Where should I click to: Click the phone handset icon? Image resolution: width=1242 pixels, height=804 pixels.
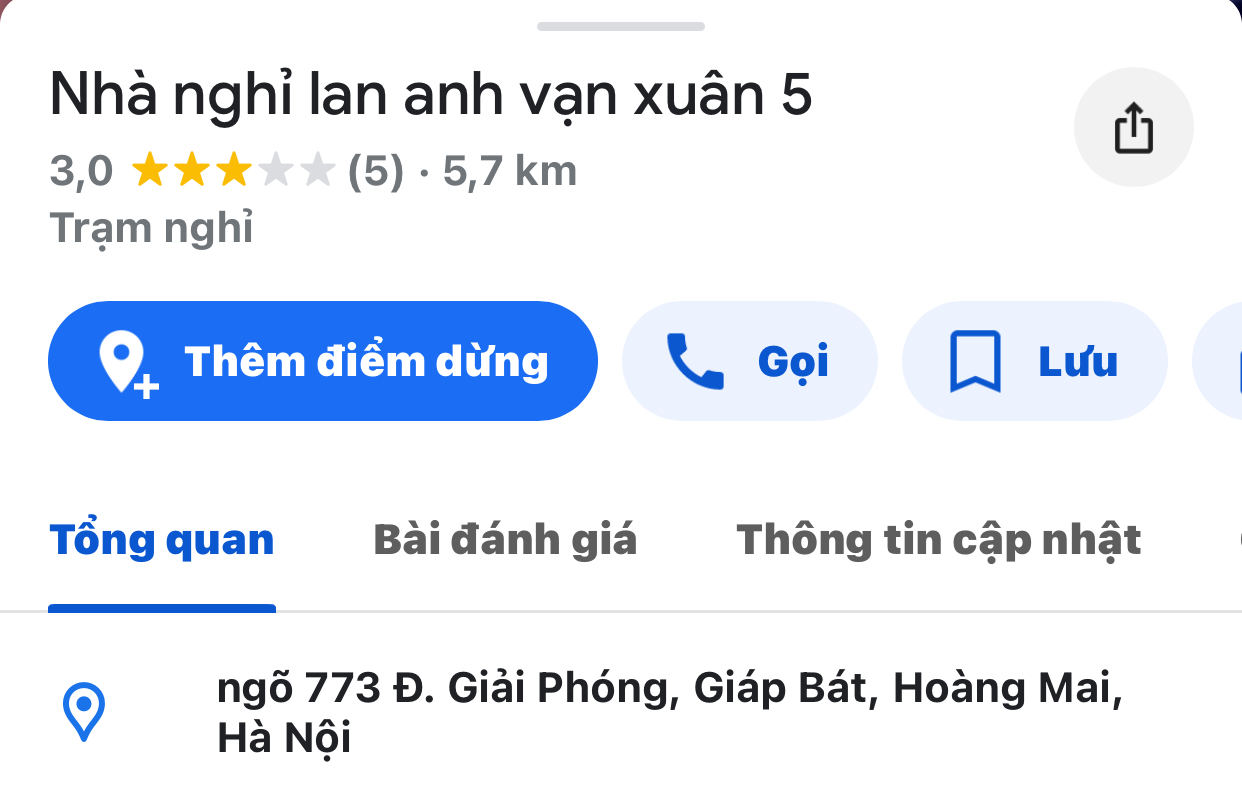tap(695, 361)
